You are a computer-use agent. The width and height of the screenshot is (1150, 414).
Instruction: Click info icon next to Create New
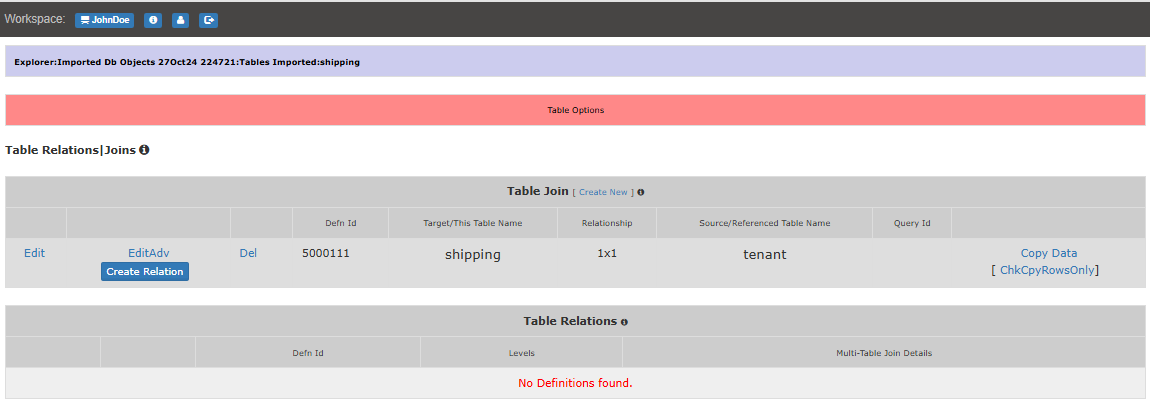(x=641, y=192)
